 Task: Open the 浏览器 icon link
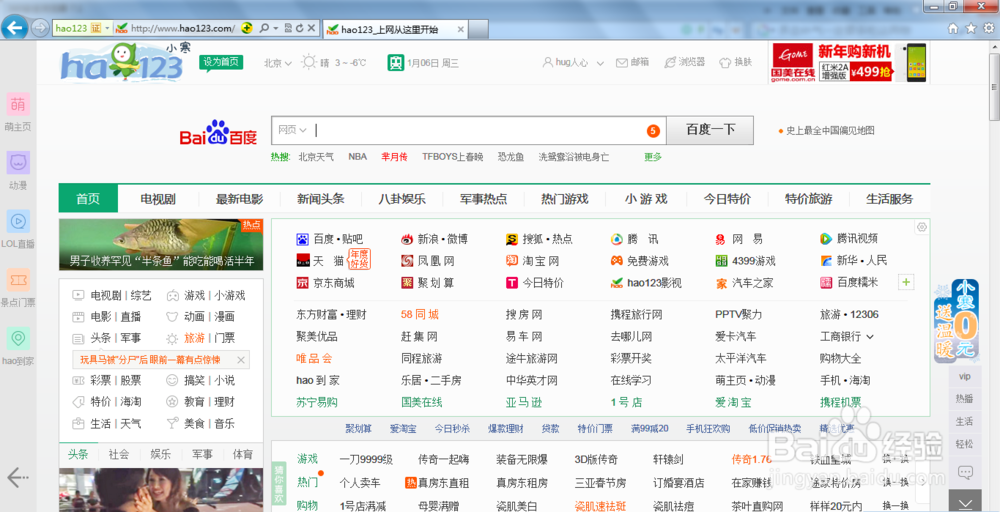click(684, 62)
